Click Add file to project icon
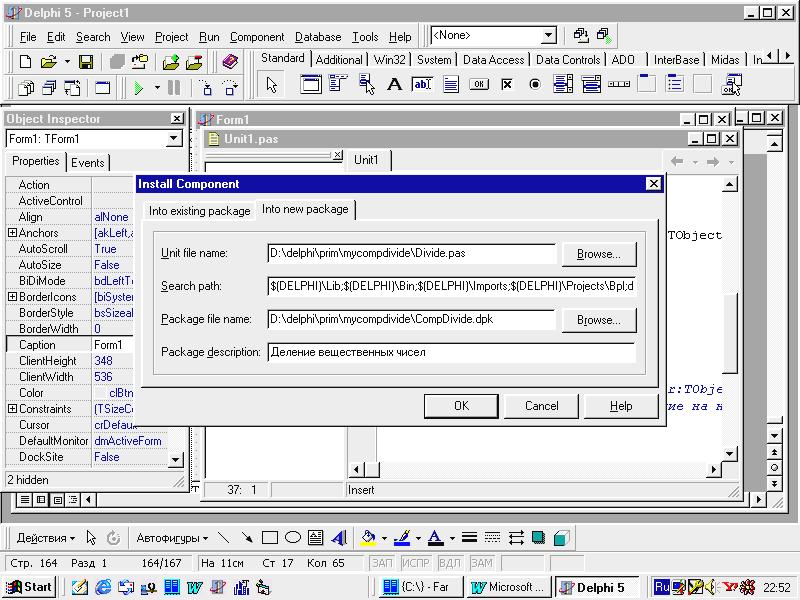 point(171,62)
